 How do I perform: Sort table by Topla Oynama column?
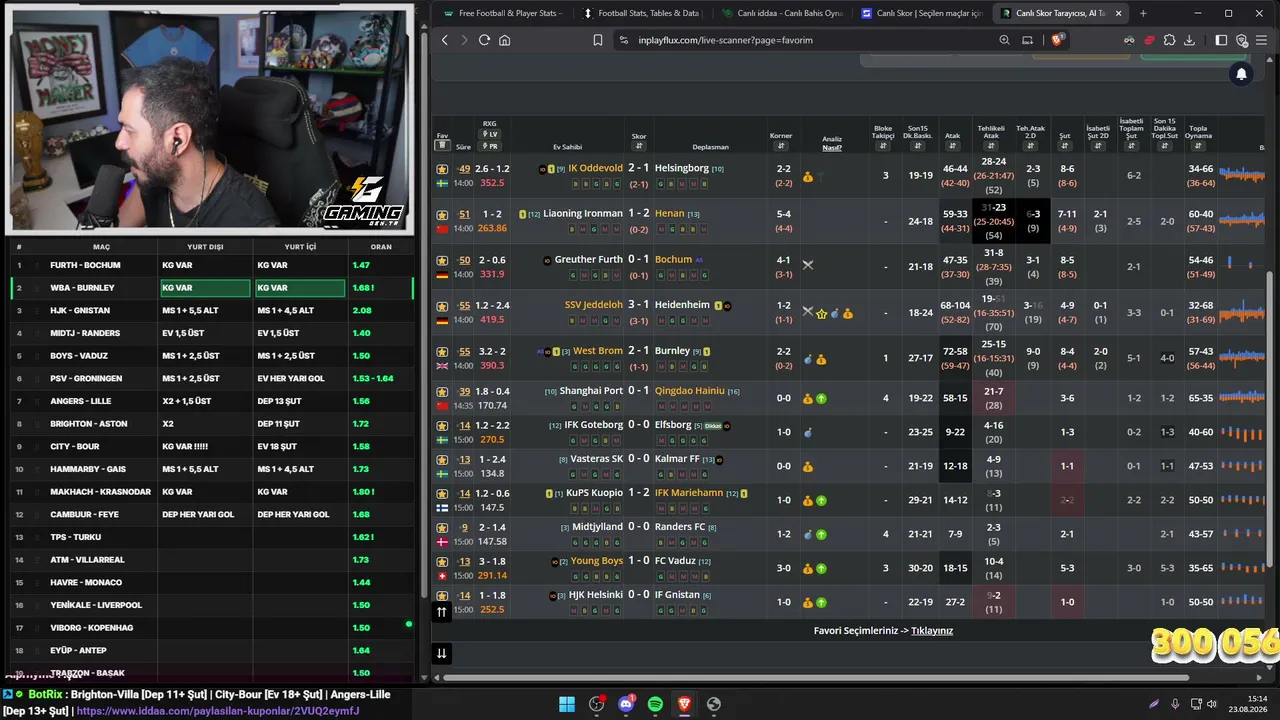[1198, 146]
